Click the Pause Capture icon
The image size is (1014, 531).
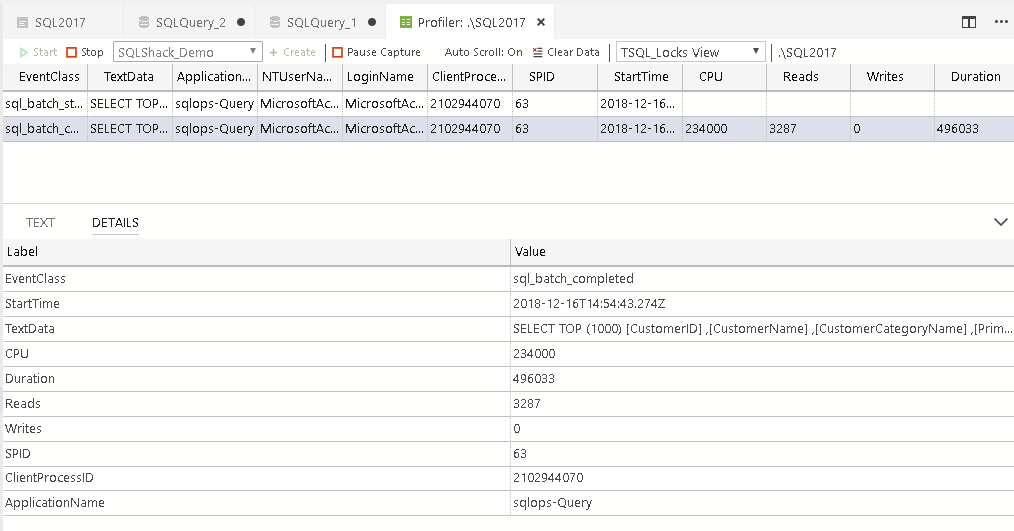[x=338, y=52]
